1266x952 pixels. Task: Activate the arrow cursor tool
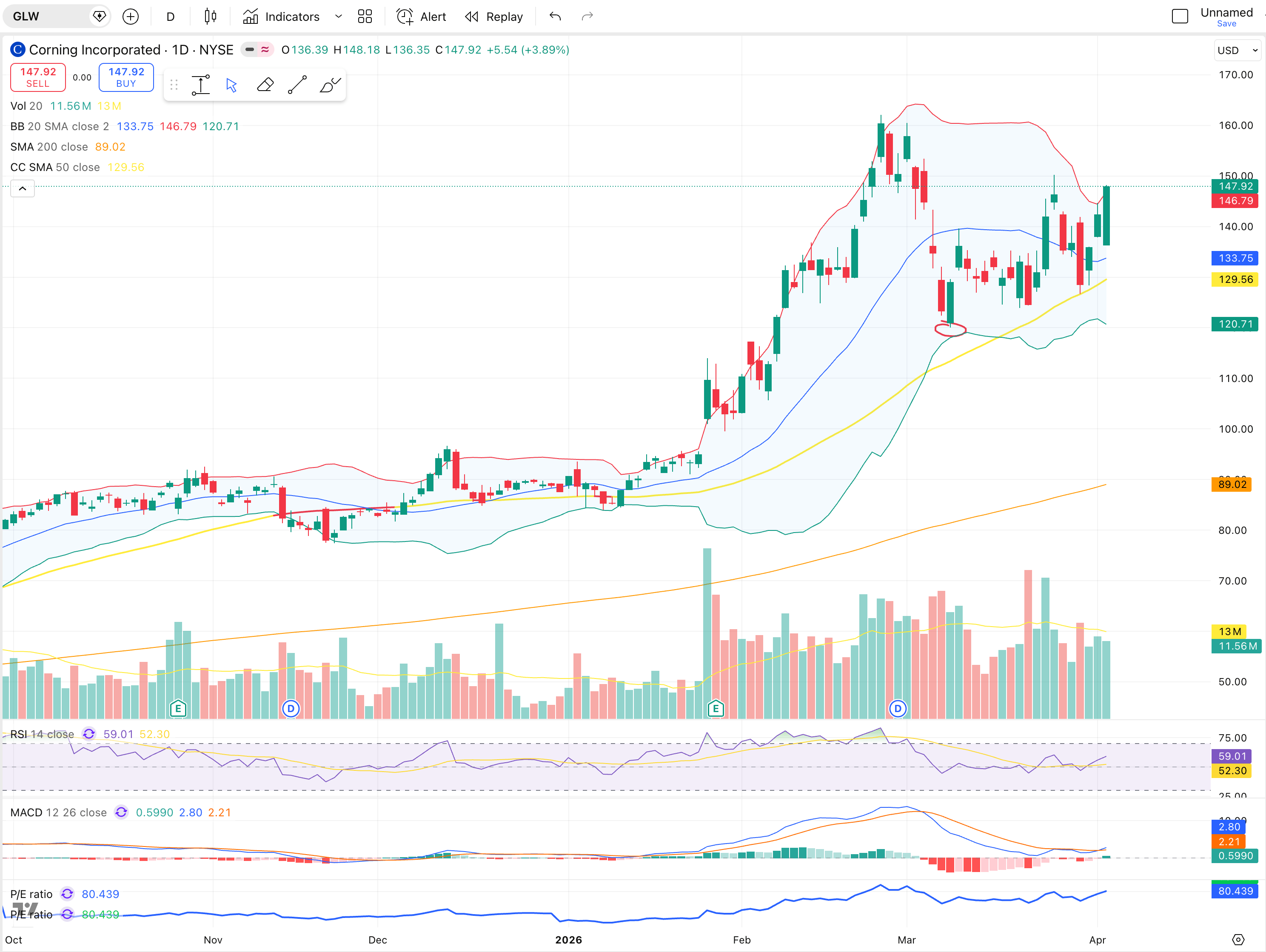231,86
